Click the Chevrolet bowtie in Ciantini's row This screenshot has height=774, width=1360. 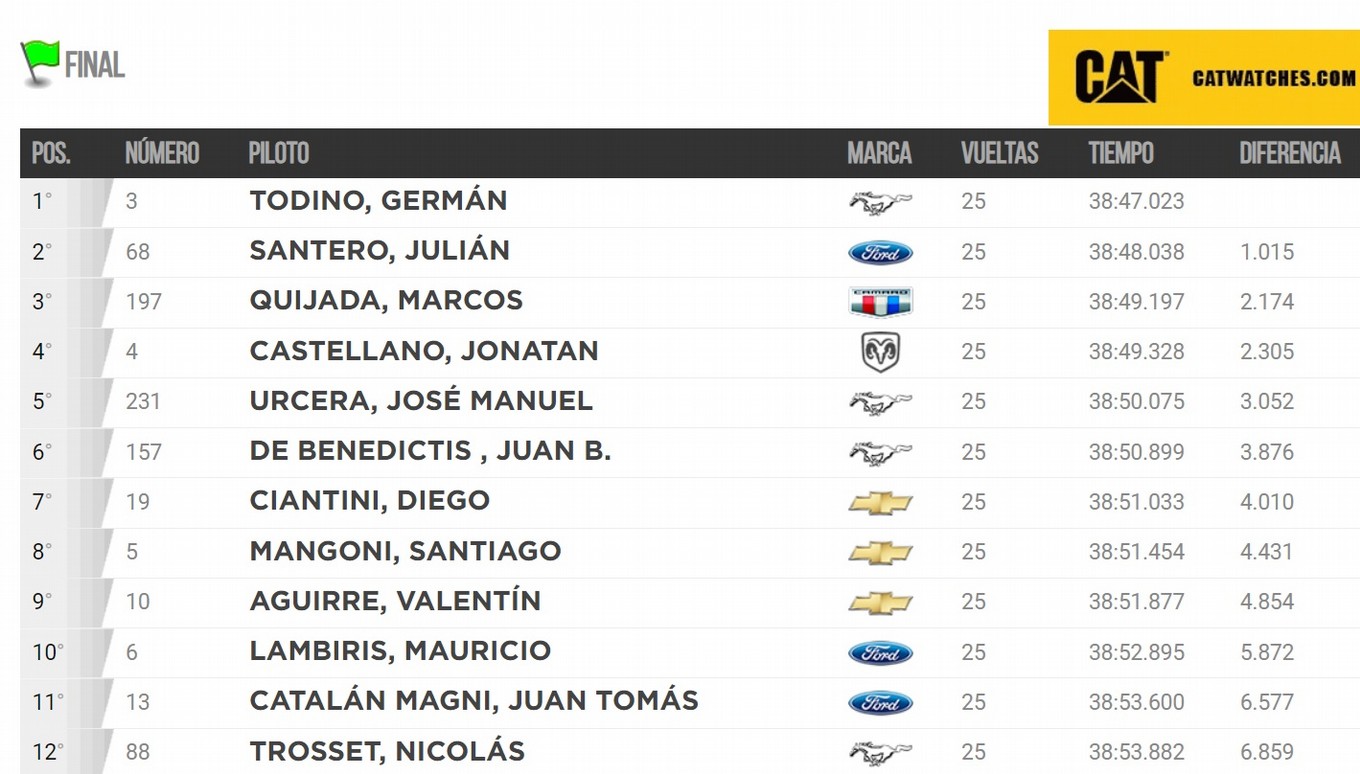880,503
